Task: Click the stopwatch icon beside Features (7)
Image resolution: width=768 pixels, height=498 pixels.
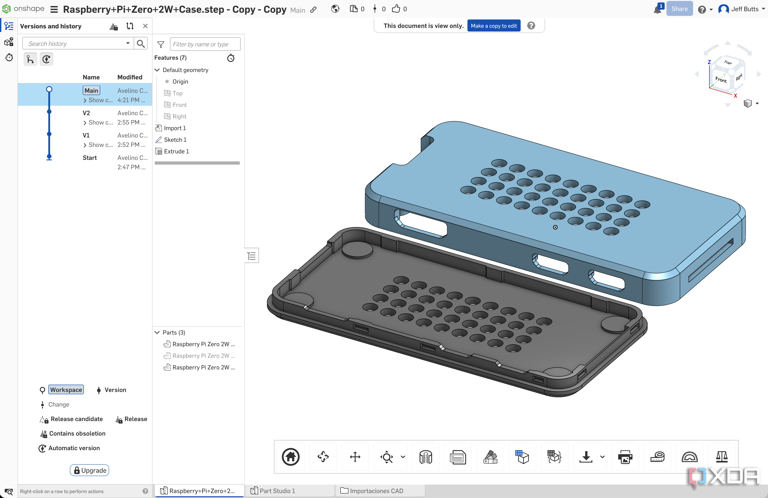Action: 231,58
